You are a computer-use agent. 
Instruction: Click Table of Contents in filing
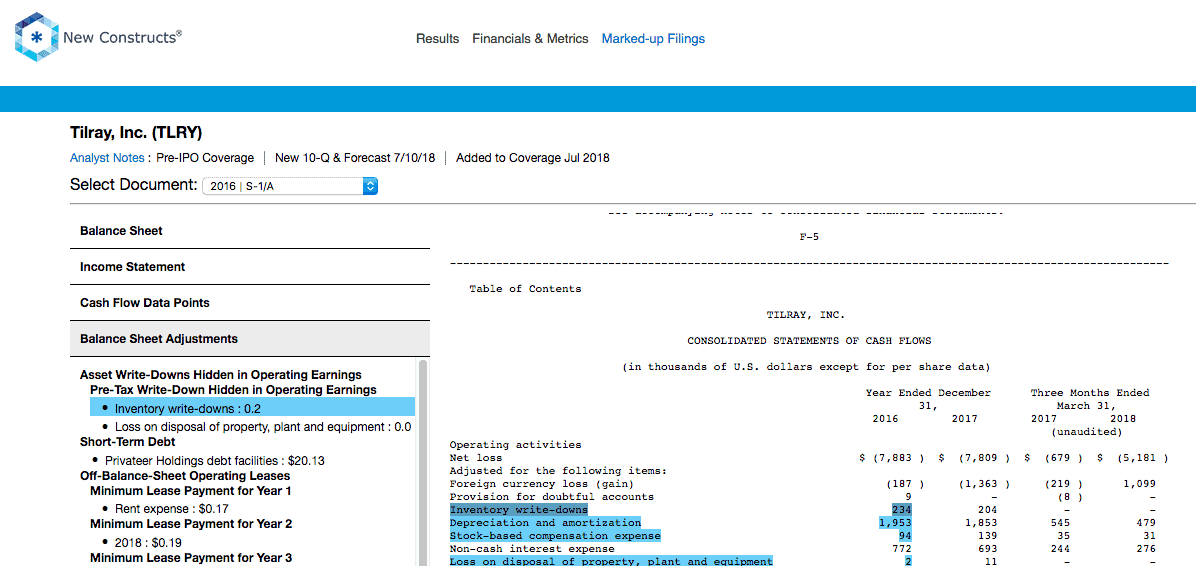(x=525, y=289)
